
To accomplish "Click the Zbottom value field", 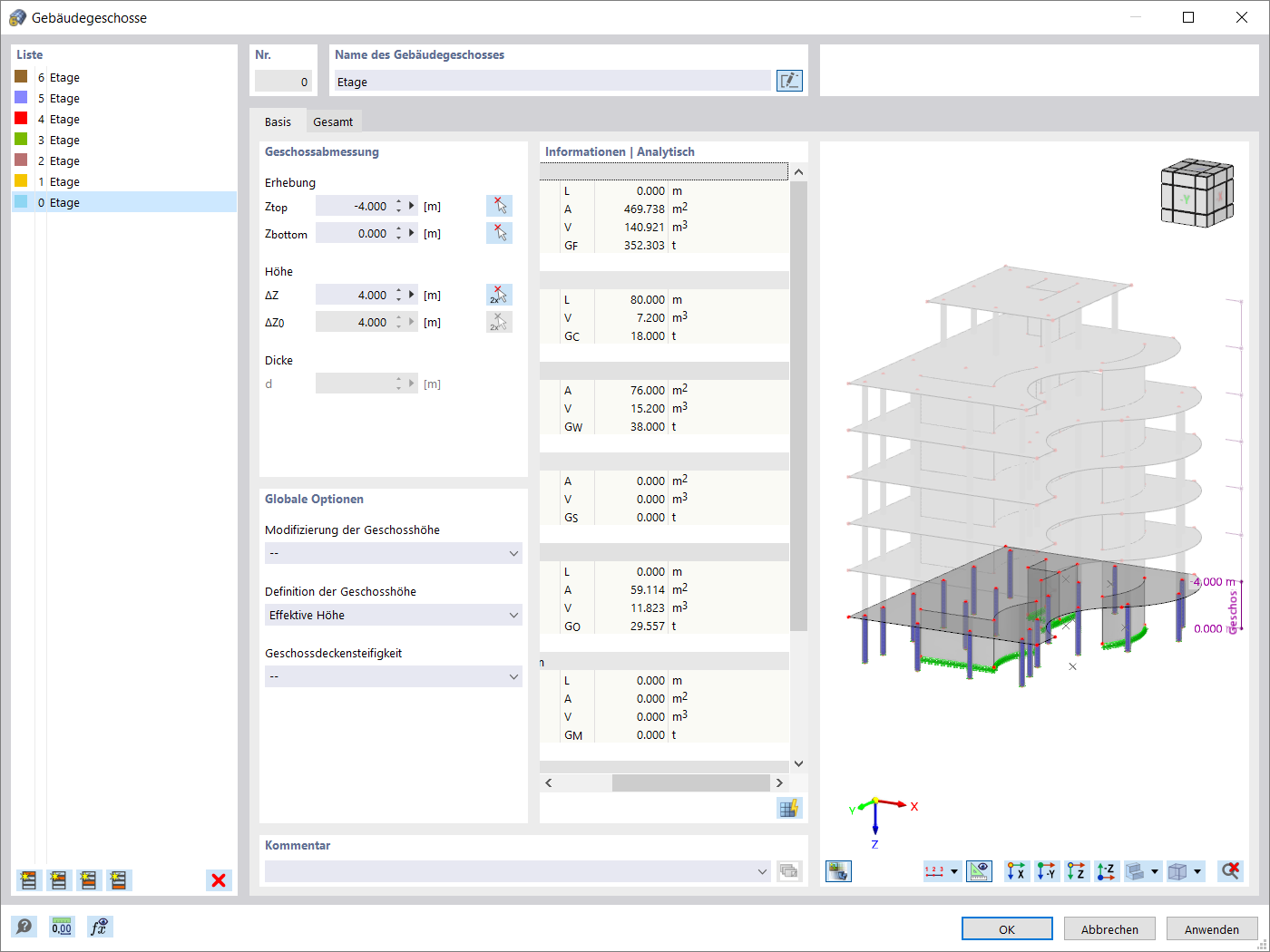I will pos(354,233).
